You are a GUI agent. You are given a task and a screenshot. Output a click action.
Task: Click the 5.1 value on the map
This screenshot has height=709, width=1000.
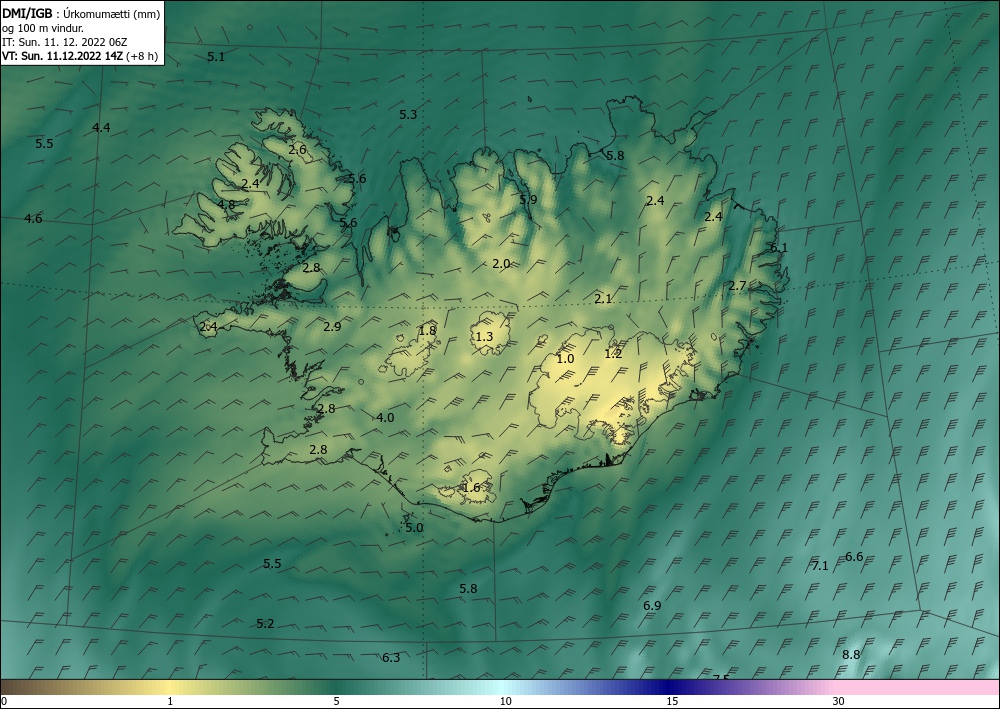(x=216, y=57)
